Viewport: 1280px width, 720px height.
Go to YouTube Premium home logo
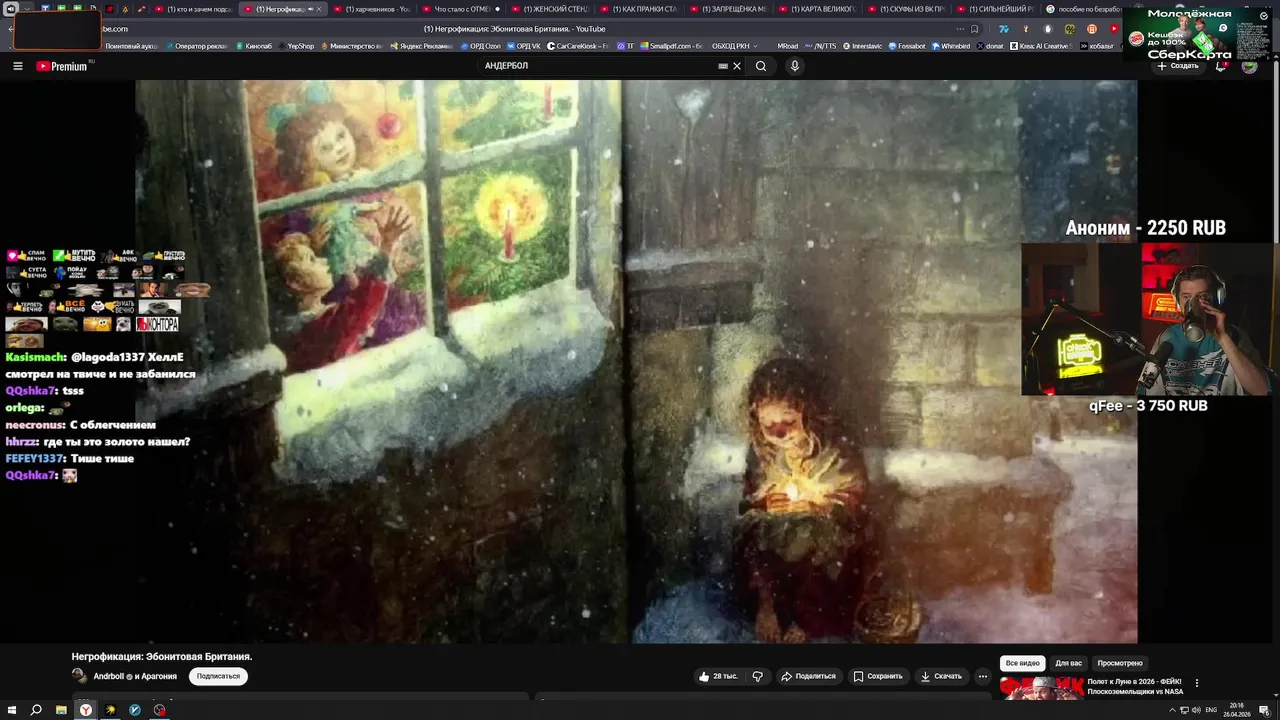[62, 66]
